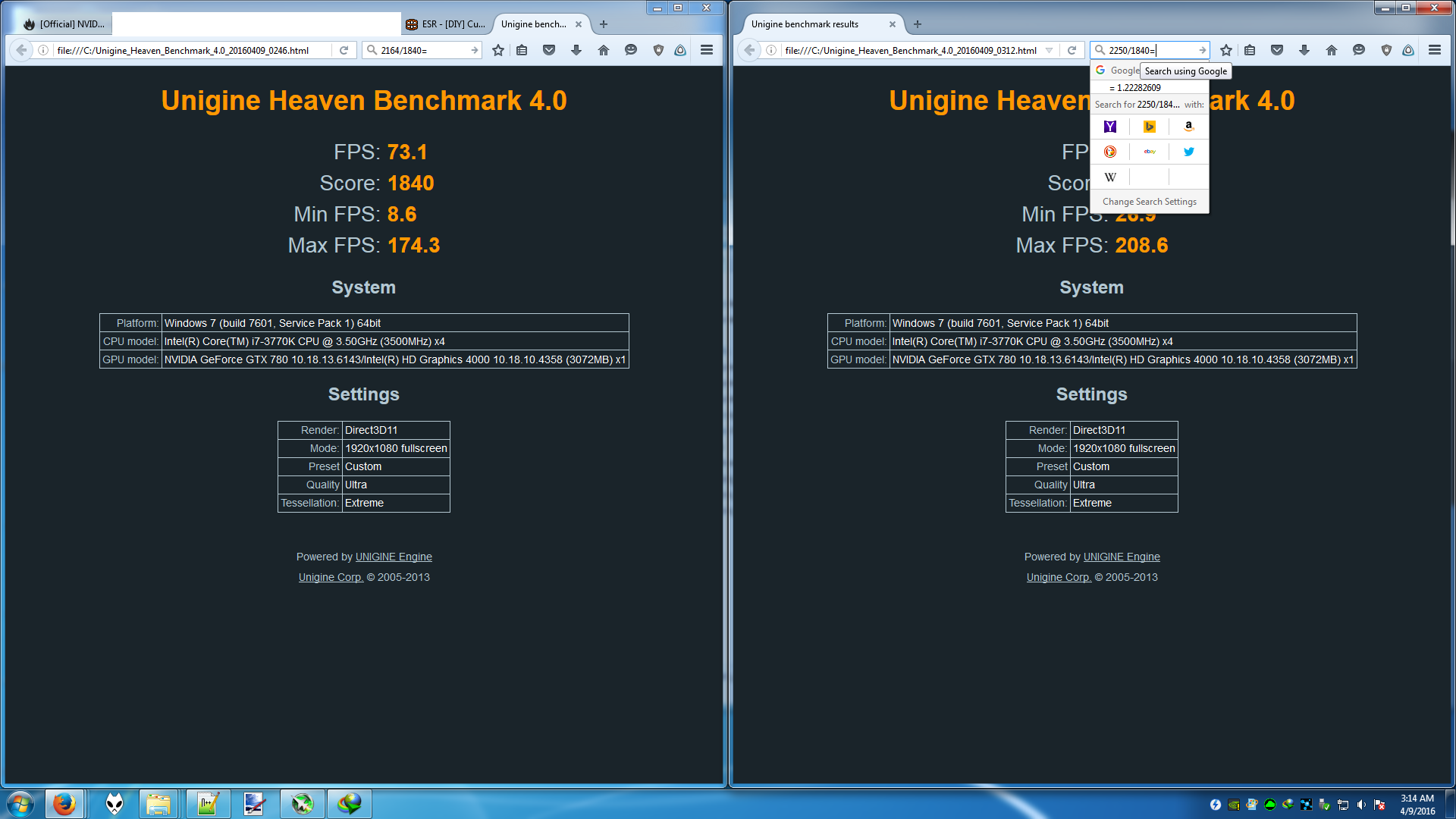Search with Yahoo engine icon
Image resolution: width=1456 pixels, height=819 pixels.
click(x=1110, y=127)
